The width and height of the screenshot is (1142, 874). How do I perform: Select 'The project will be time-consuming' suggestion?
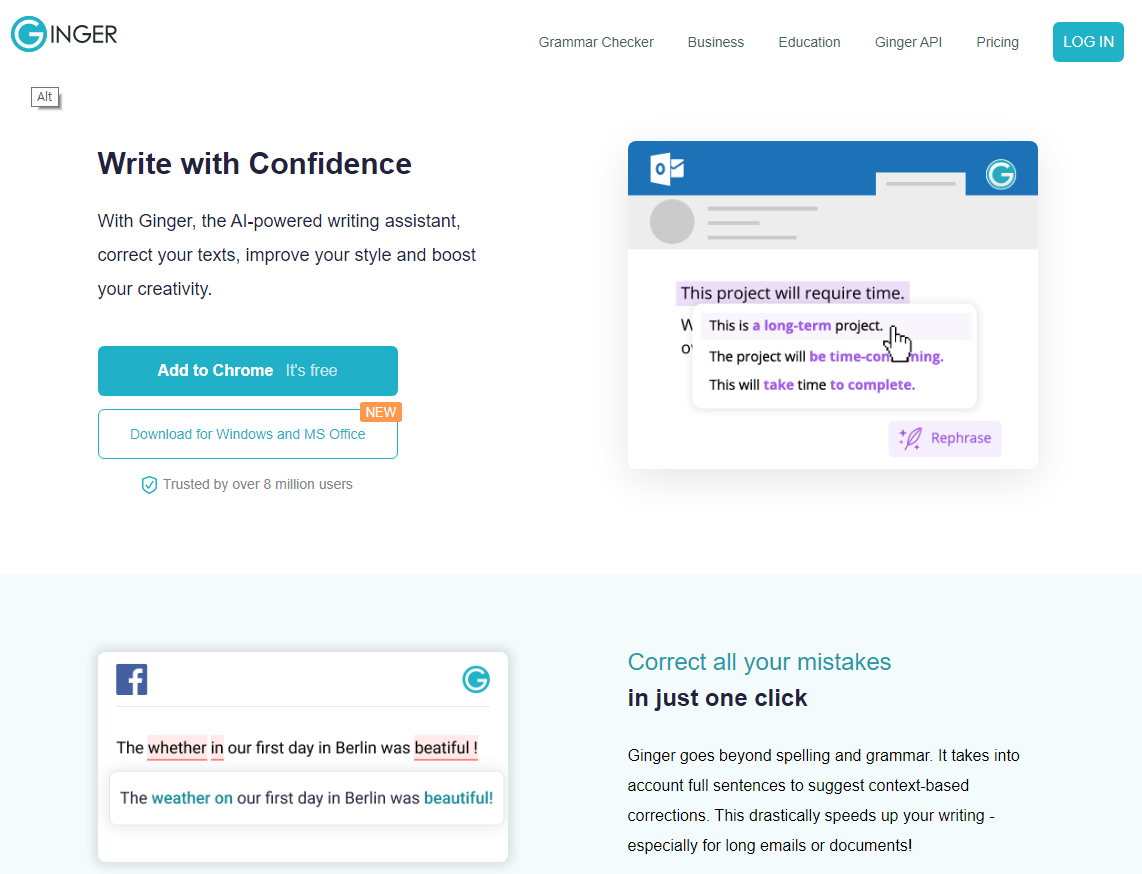point(826,356)
